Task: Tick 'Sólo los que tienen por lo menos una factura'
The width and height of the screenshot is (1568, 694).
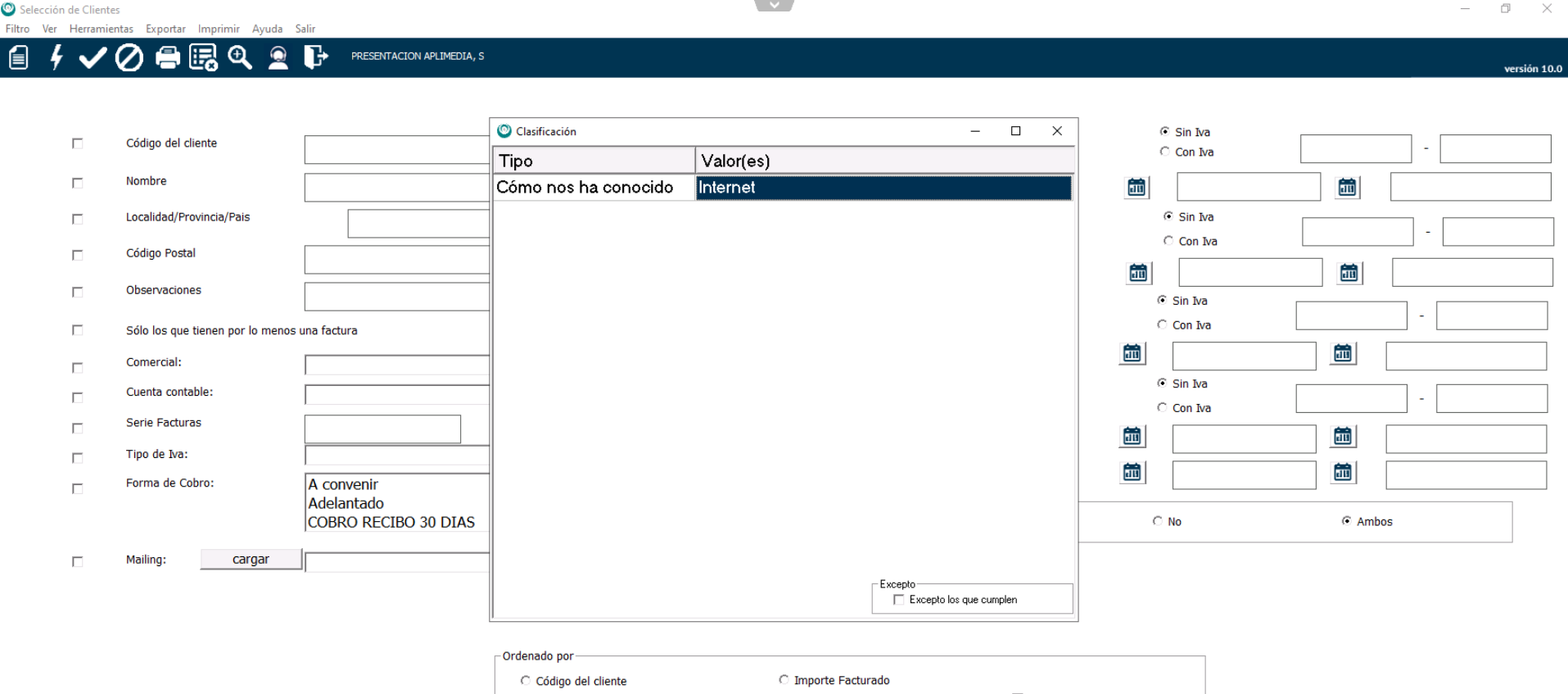Action: pyautogui.click(x=78, y=330)
